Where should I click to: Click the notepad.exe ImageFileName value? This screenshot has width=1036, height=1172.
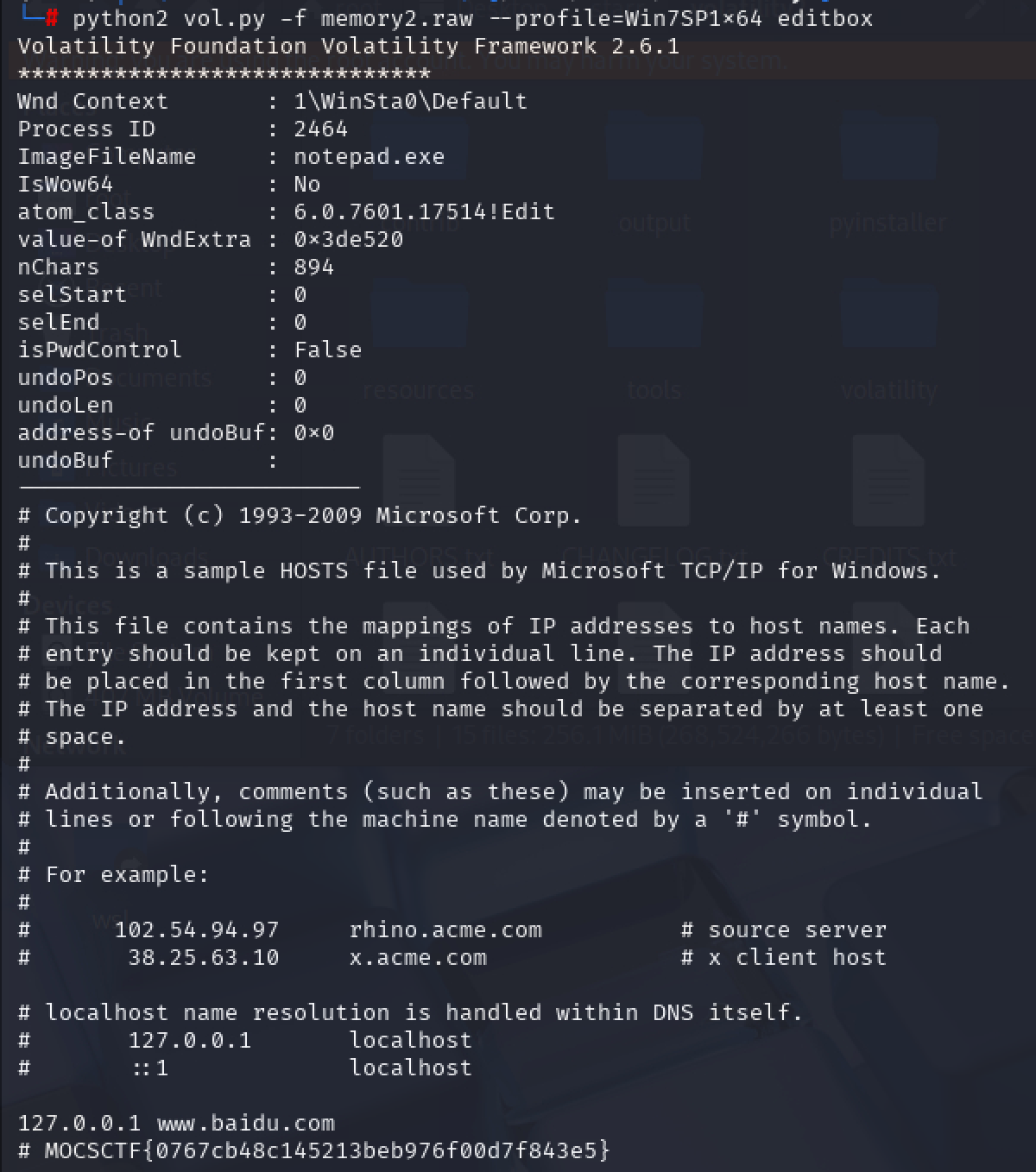coord(370,156)
